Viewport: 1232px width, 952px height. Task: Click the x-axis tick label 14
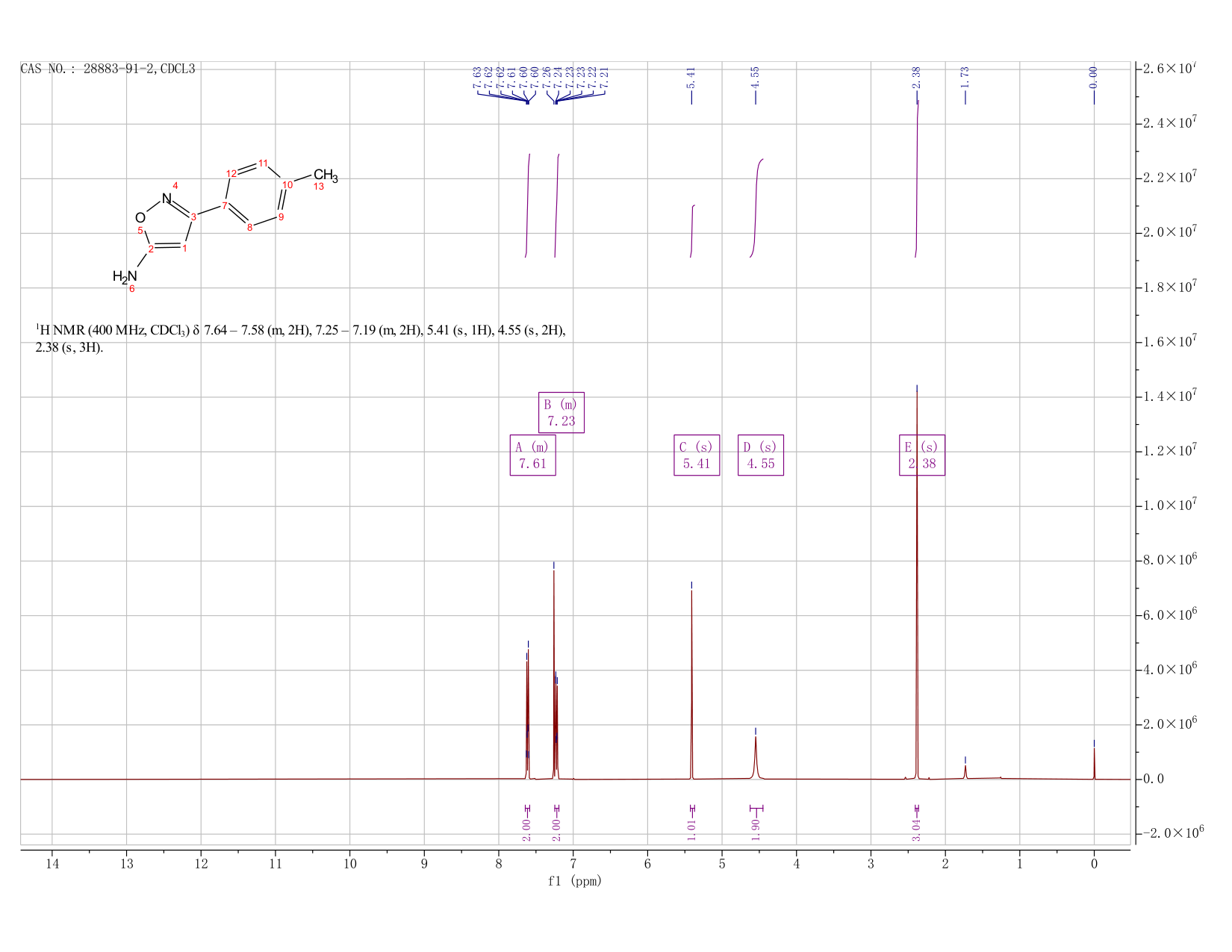click(x=52, y=864)
